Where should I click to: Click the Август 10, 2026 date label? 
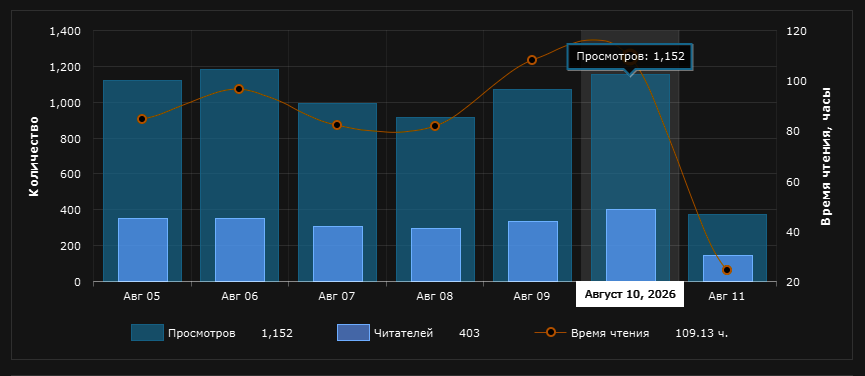point(630,294)
